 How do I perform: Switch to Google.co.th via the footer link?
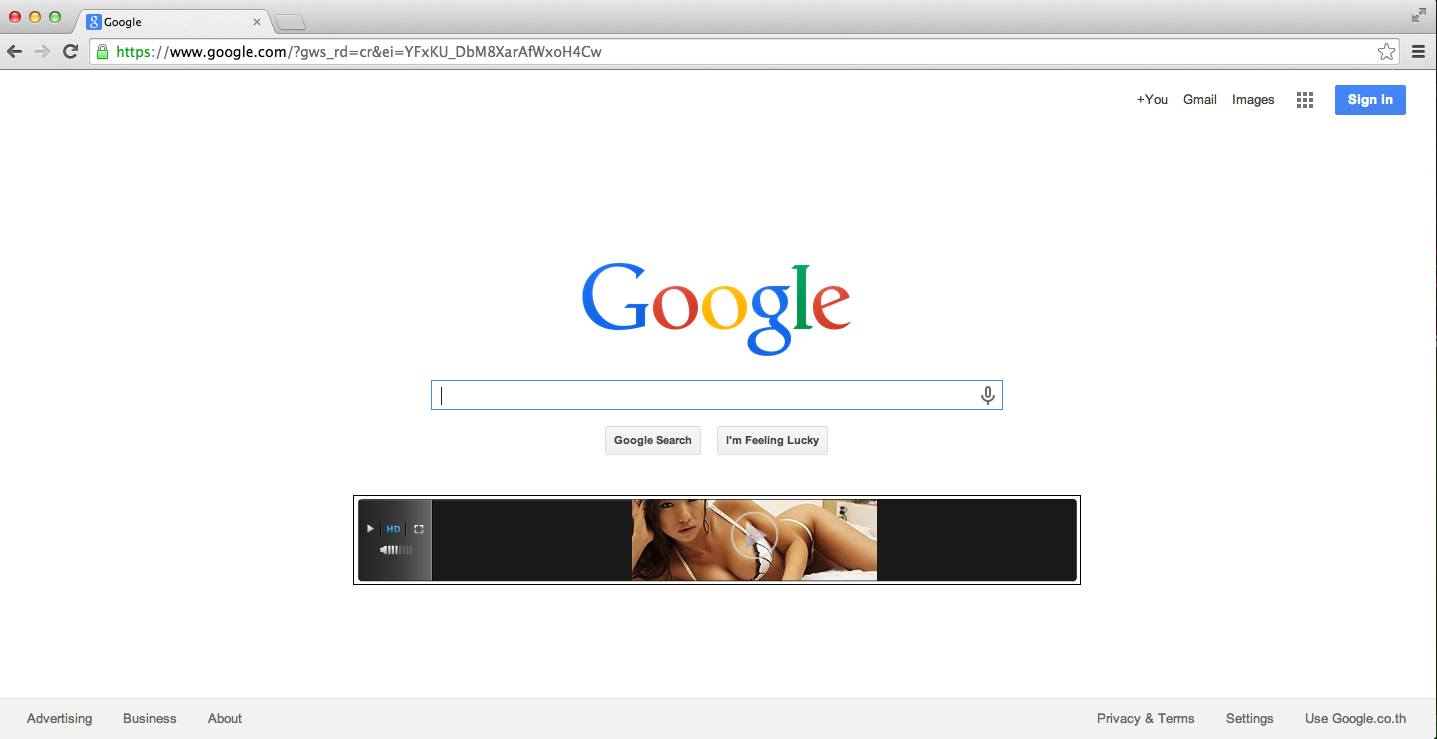(x=1355, y=719)
